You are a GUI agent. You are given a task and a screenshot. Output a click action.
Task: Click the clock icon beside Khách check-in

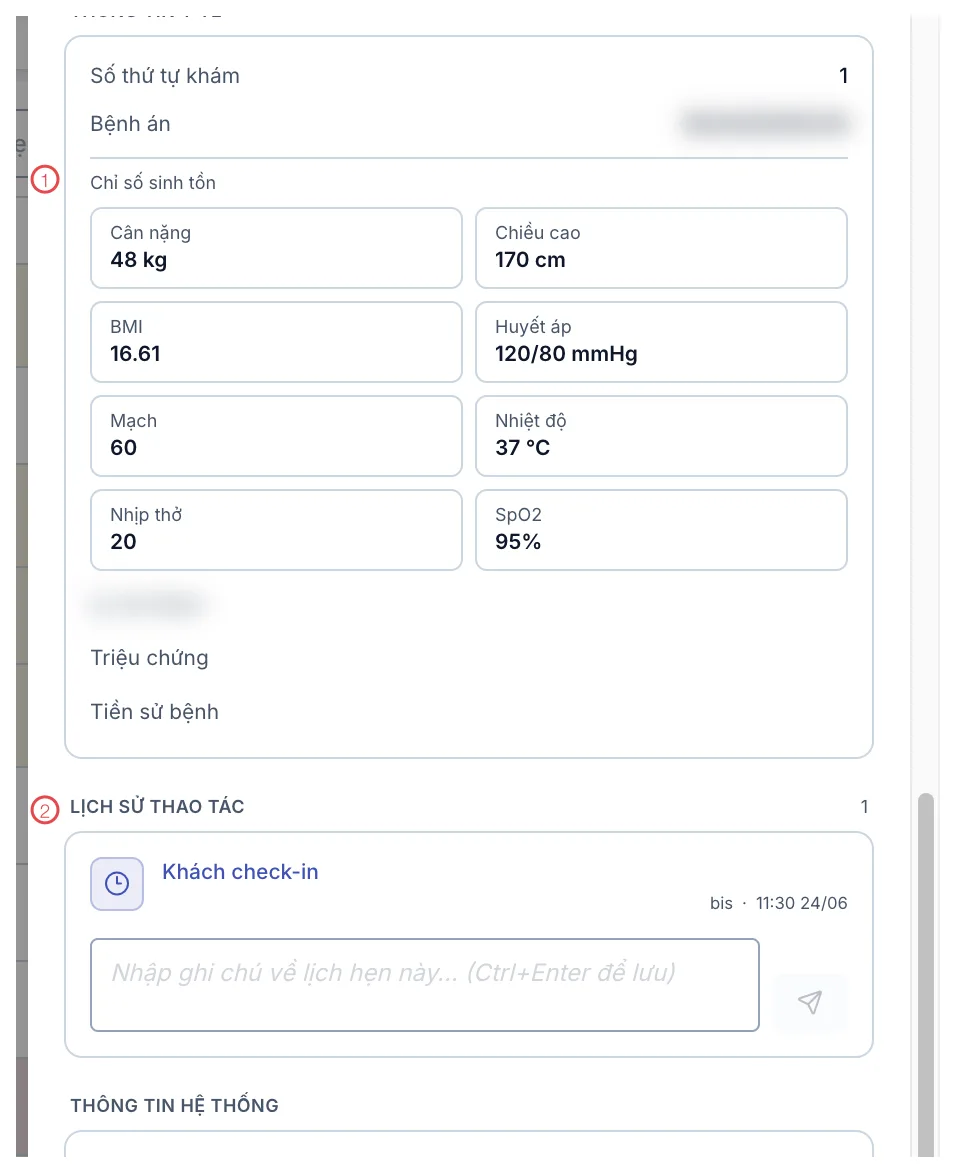click(x=117, y=883)
